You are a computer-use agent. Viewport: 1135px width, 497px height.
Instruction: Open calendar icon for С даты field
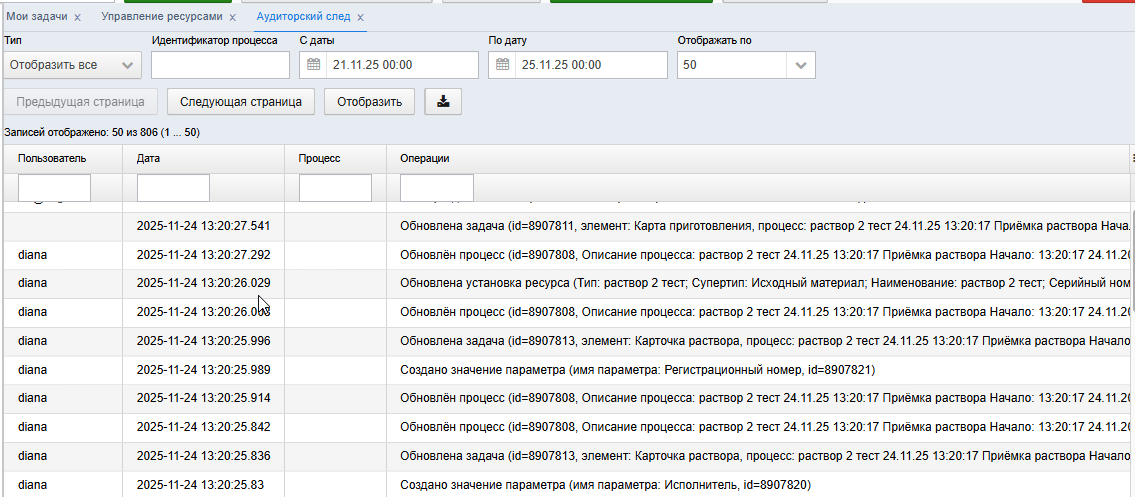tap(313, 65)
